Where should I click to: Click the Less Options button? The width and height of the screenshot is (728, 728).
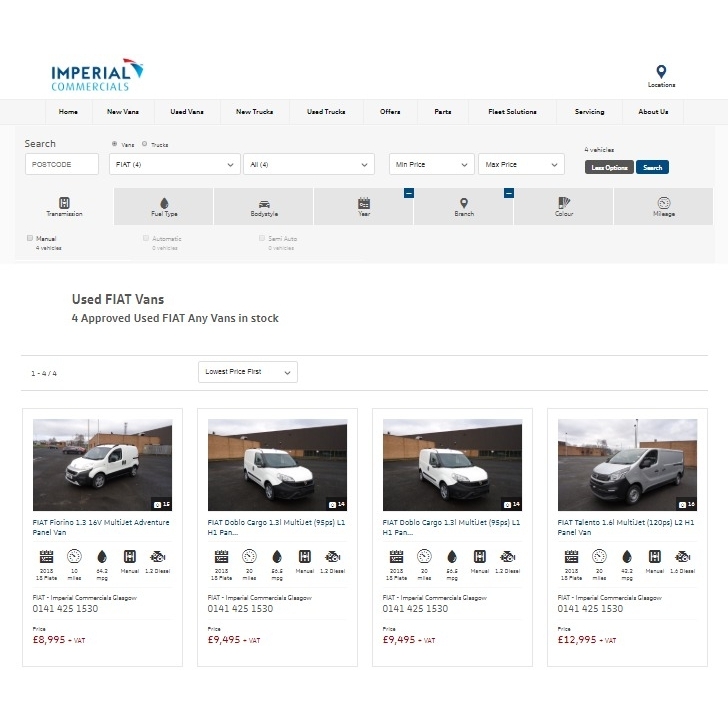tap(608, 167)
